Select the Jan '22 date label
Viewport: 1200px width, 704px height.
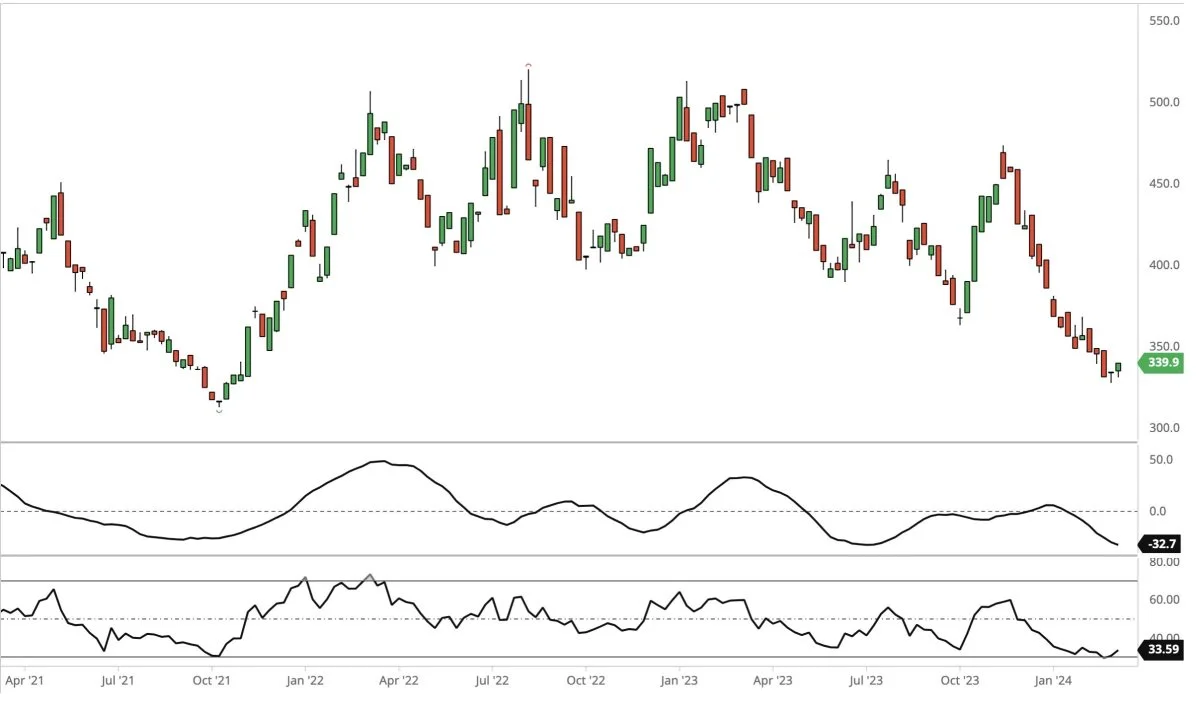point(305,681)
